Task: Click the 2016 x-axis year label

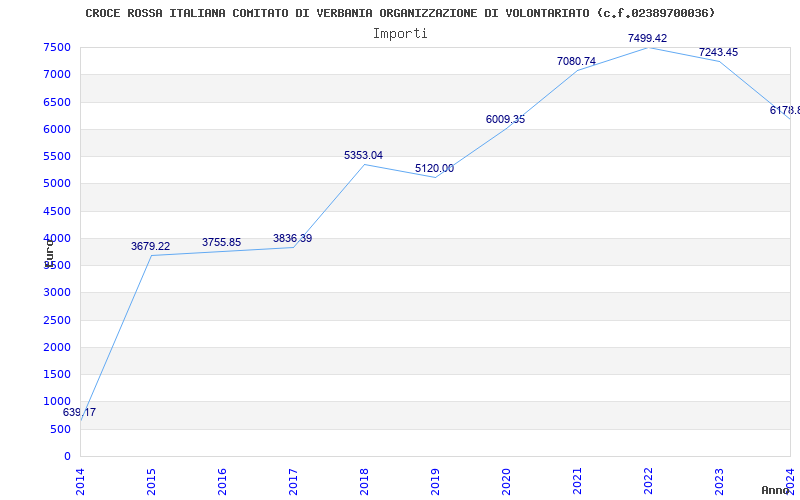Action: [x=221, y=482]
